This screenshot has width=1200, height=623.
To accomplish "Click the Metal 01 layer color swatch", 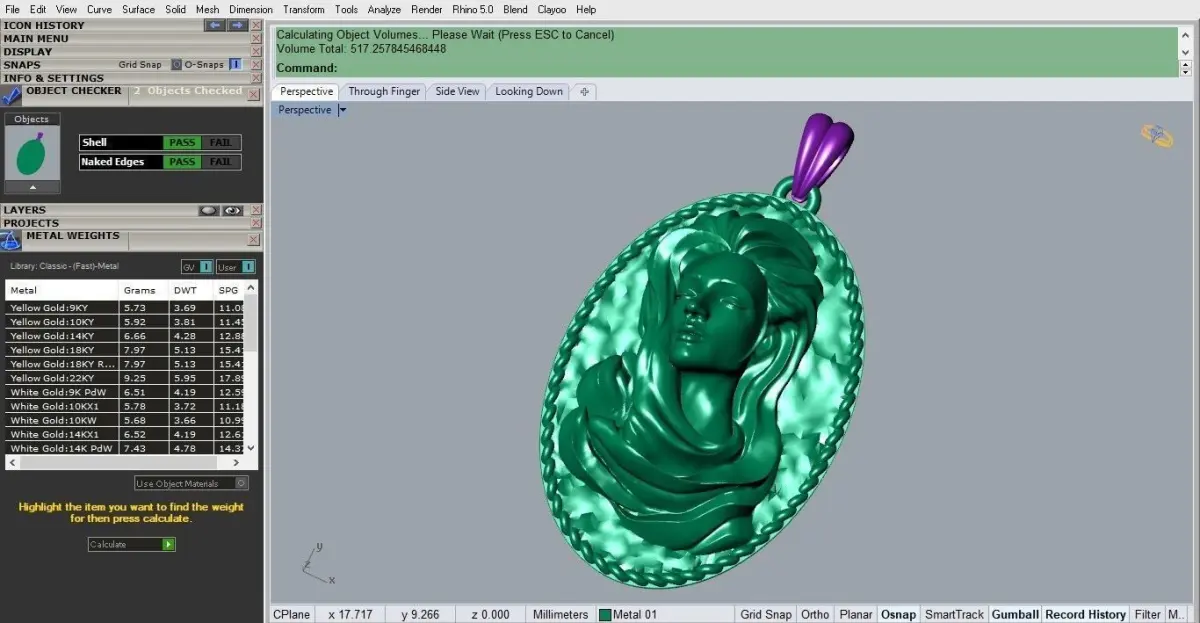I will tap(605, 614).
